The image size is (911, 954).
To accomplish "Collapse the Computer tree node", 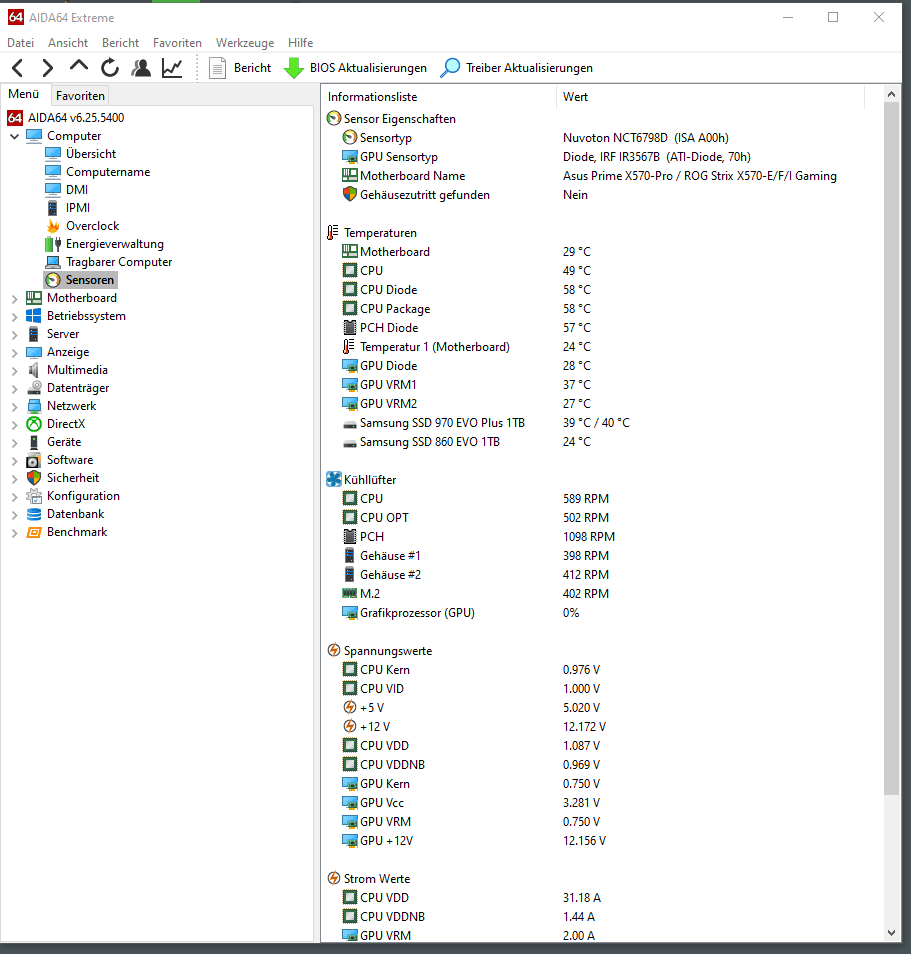I will click(x=15, y=136).
